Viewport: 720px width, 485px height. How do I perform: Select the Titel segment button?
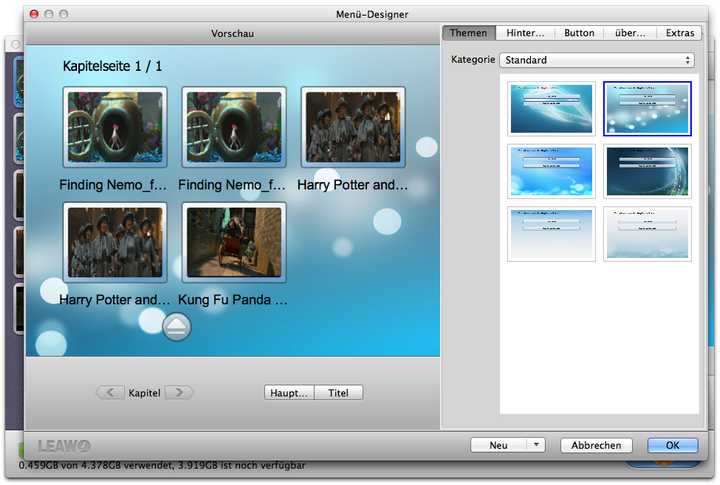point(338,393)
